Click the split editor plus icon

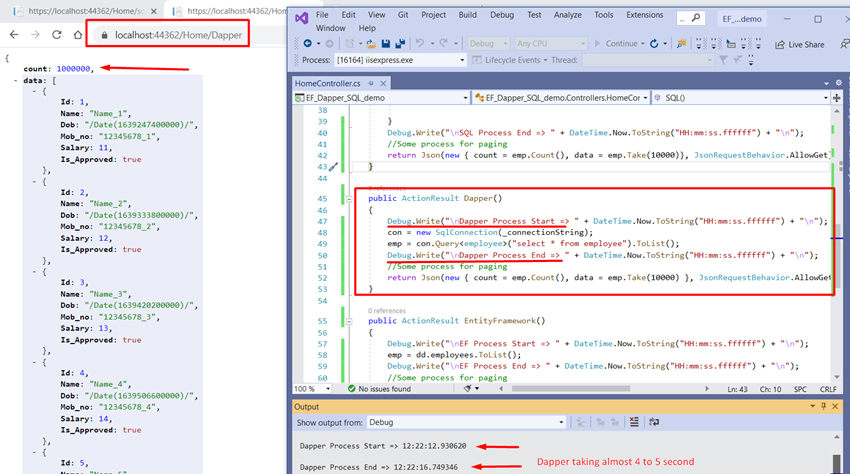[x=837, y=98]
